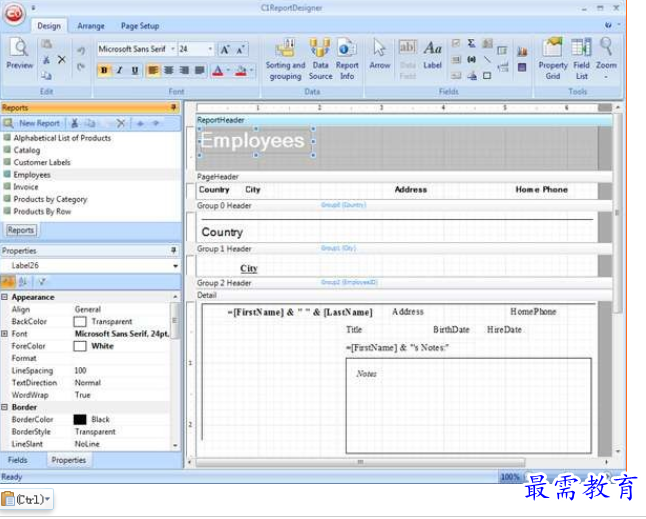
Task: Switch to the Properties bottom tab
Action: point(68,460)
